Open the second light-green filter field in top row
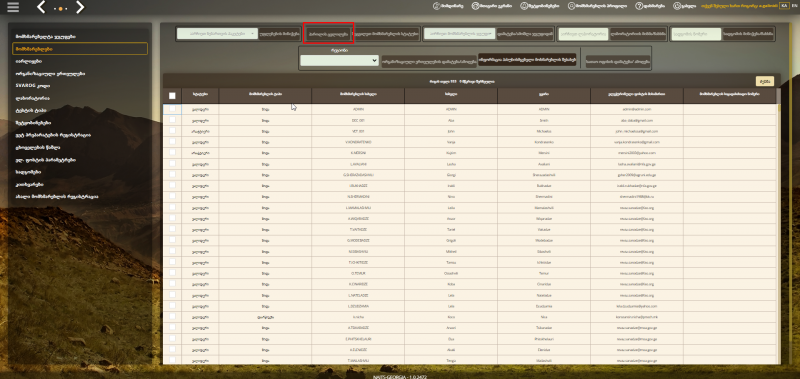The image size is (800, 379). click(460, 34)
